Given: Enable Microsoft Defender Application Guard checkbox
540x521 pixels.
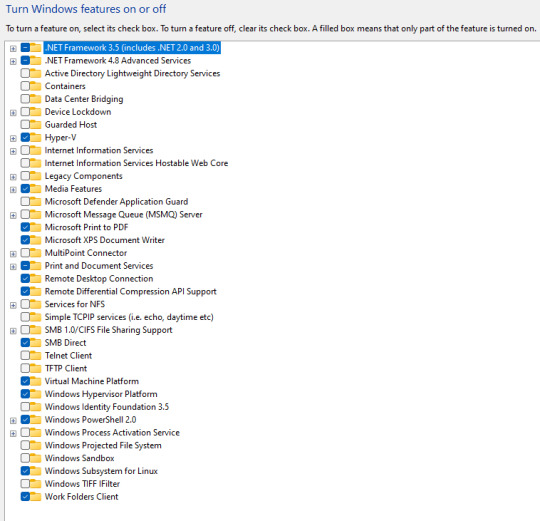Looking at the screenshot, I should click(25, 201).
